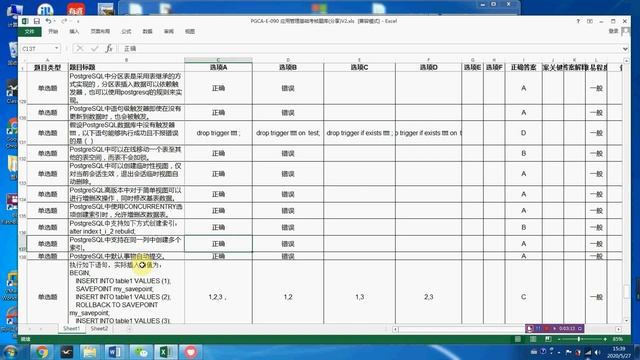Open the Windows Start menu

pos(10,352)
